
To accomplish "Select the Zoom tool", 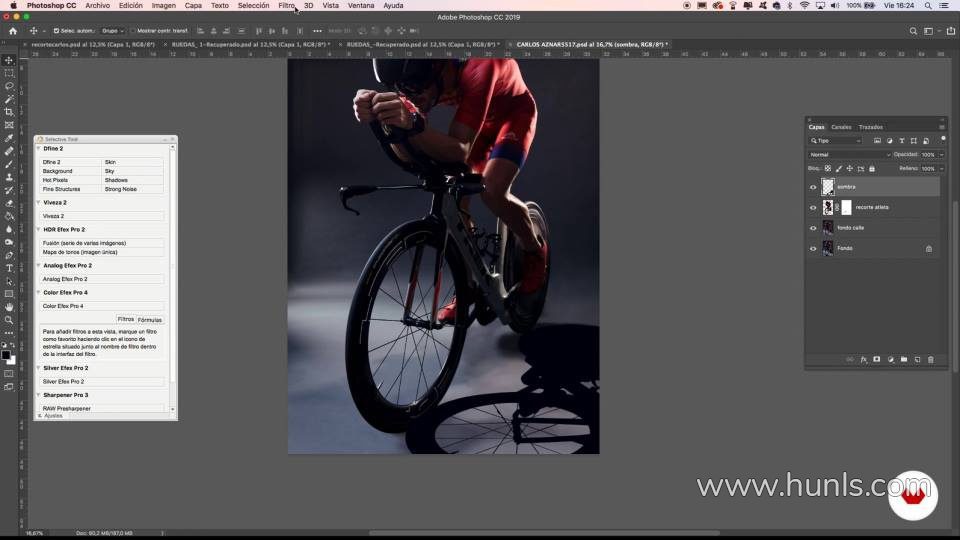I will [x=9, y=320].
